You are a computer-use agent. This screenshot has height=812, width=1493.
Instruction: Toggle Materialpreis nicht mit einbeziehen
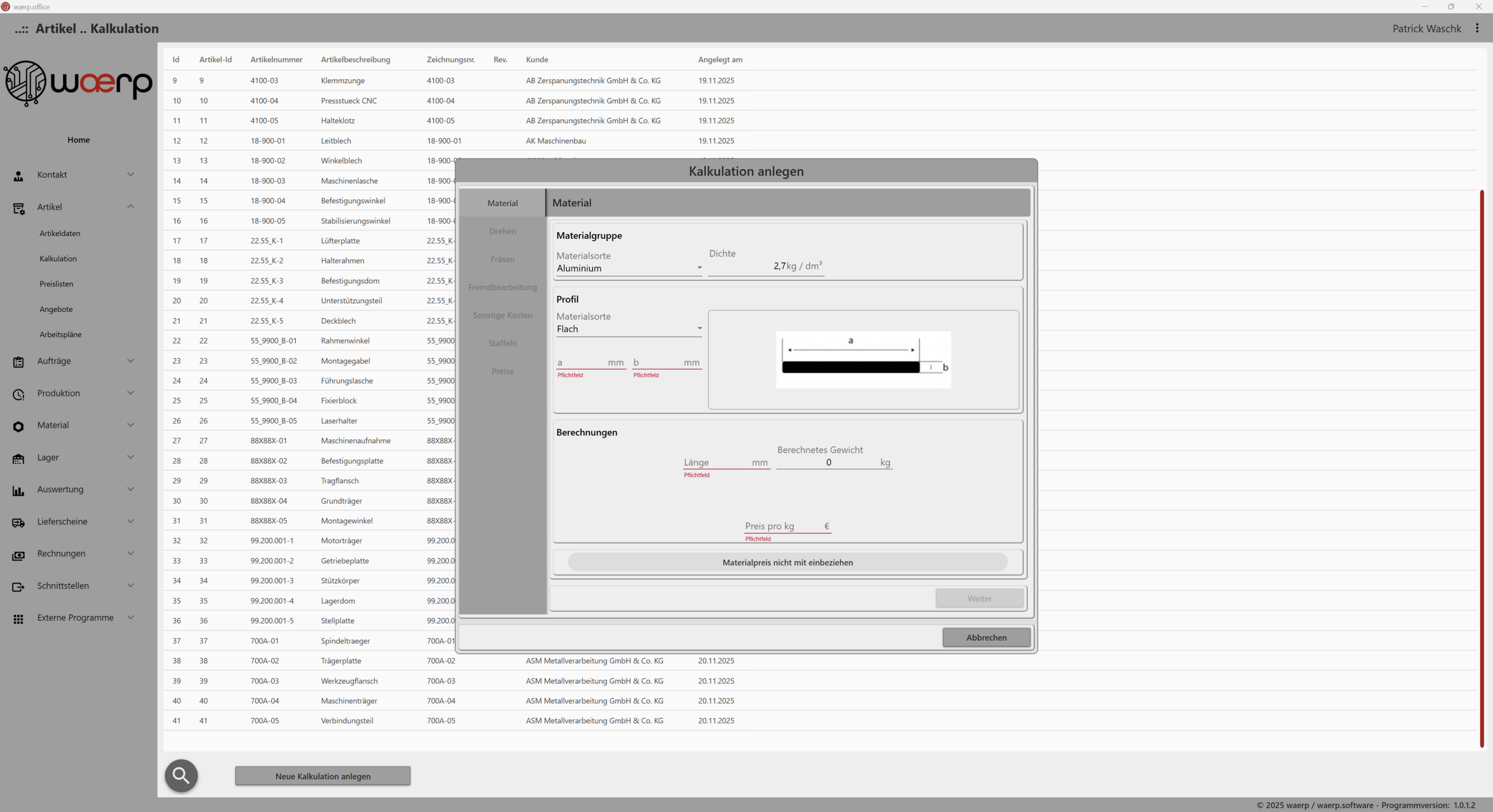(x=787, y=562)
